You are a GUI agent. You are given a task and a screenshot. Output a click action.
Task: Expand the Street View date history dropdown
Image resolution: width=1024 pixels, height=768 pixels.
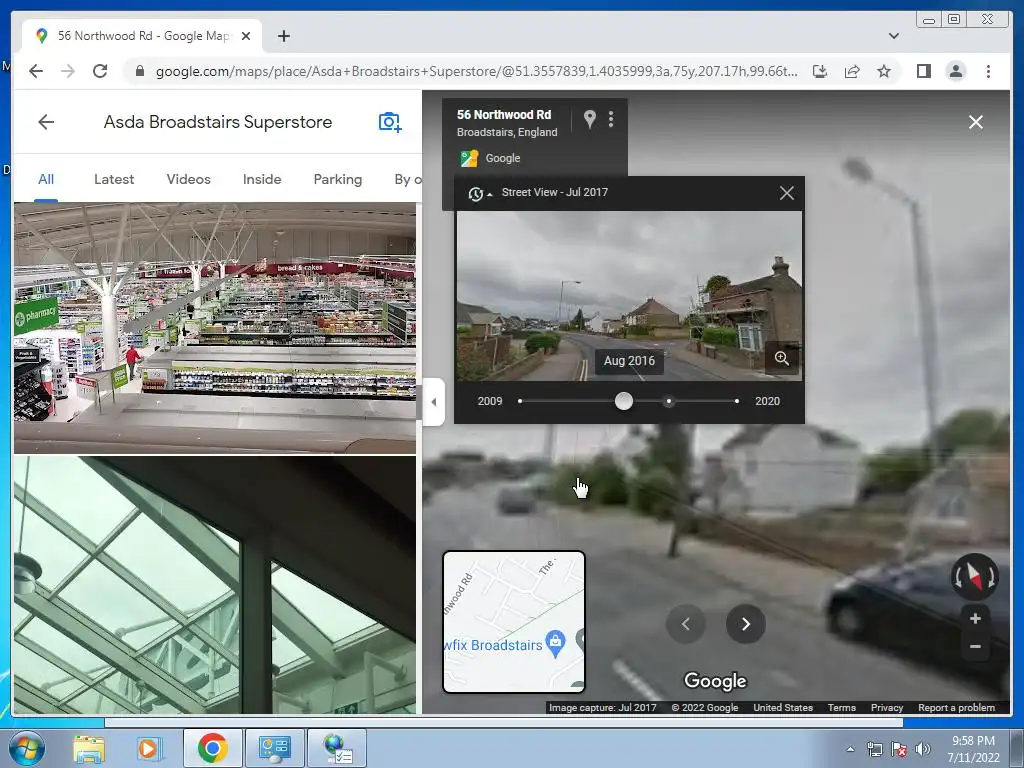click(x=479, y=193)
